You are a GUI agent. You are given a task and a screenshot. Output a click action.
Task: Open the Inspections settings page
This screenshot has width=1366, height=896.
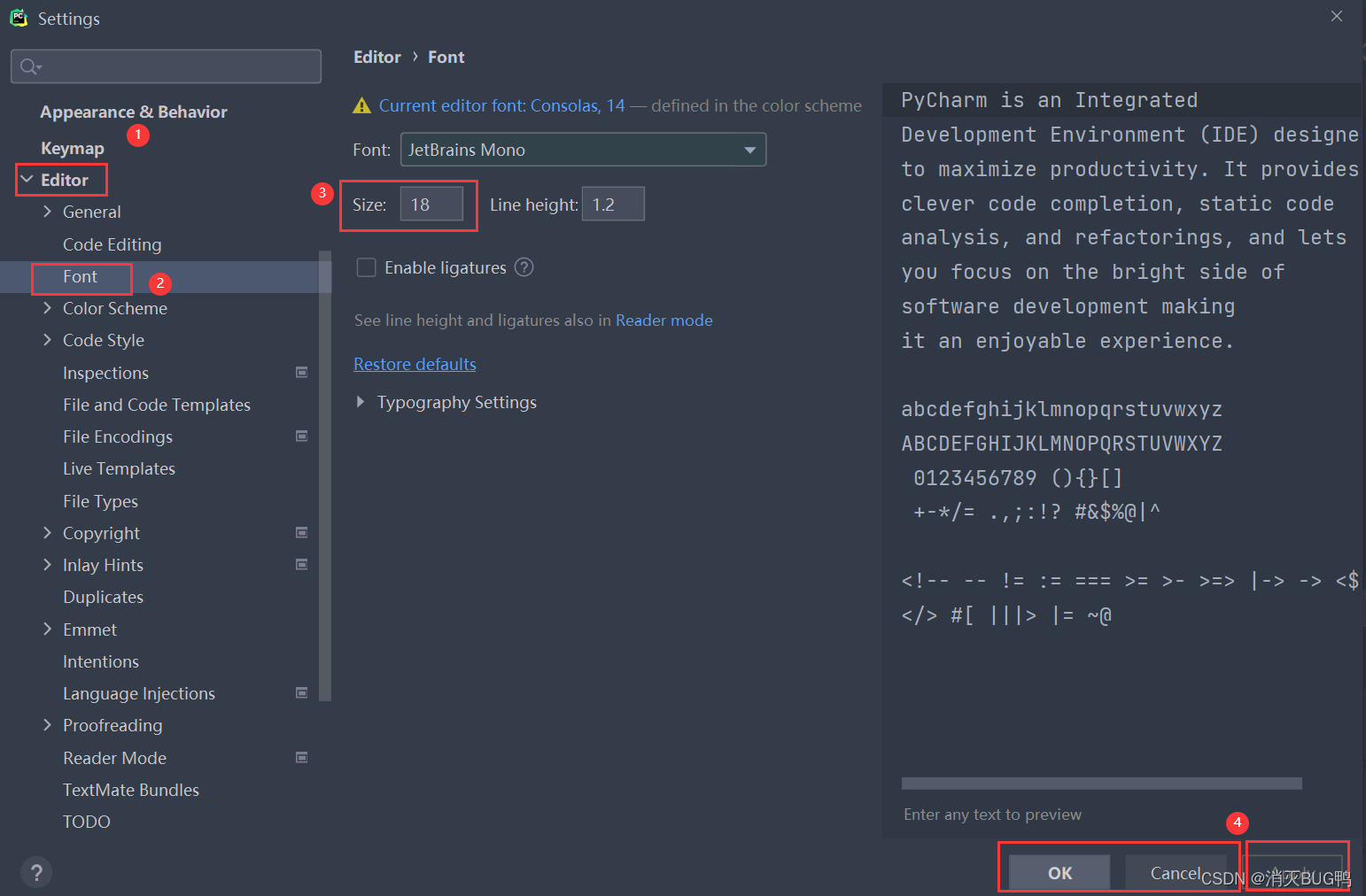coord(105,373)
